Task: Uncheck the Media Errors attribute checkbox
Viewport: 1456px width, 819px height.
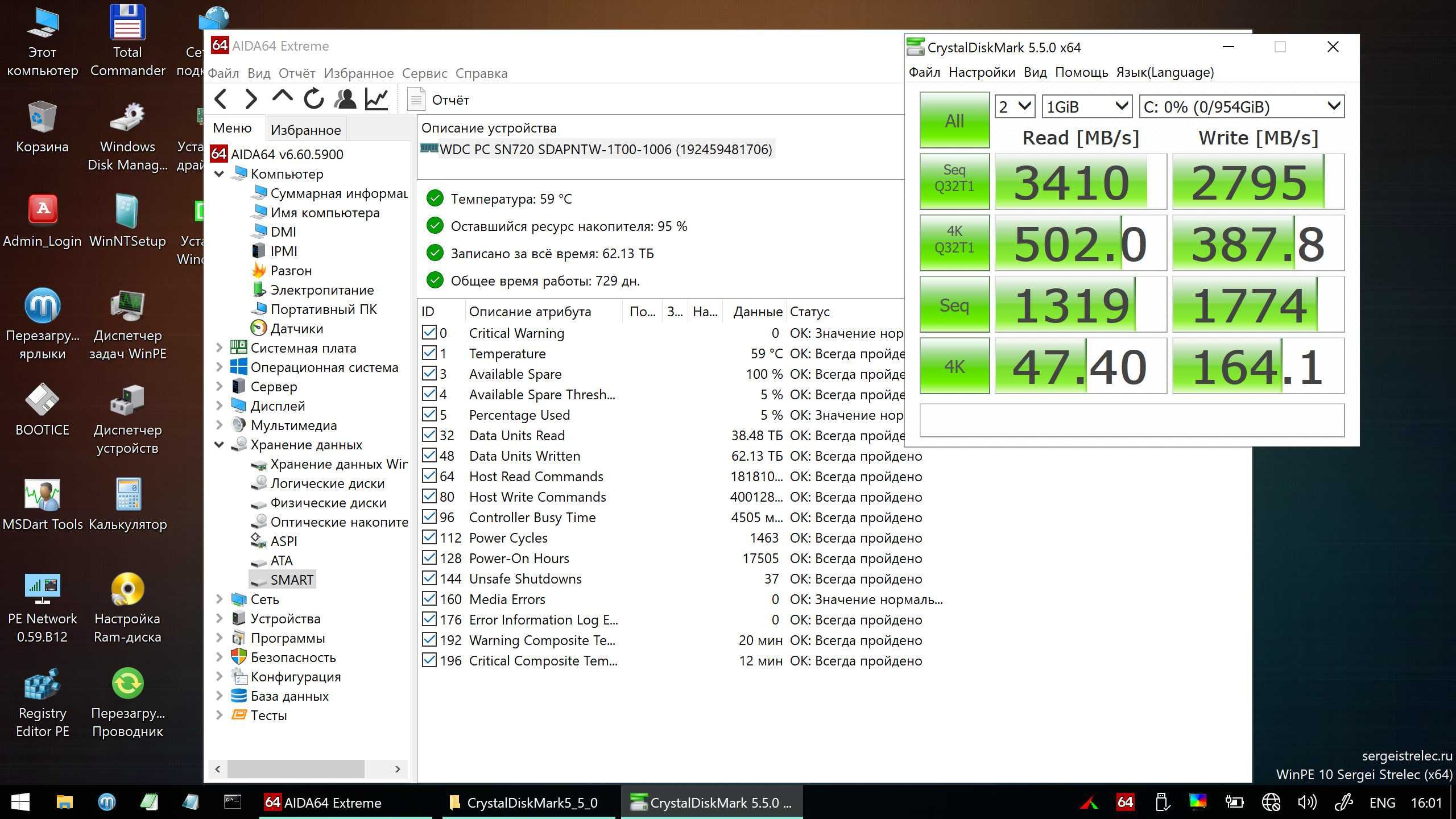Action: (x=429, y=599)
